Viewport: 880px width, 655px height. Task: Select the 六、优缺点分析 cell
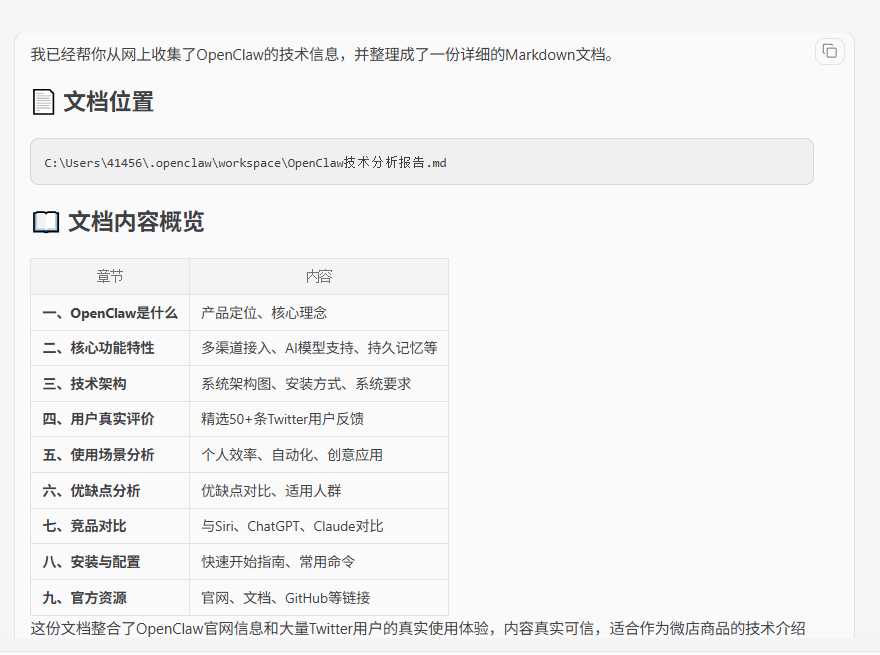coord(110,491)
